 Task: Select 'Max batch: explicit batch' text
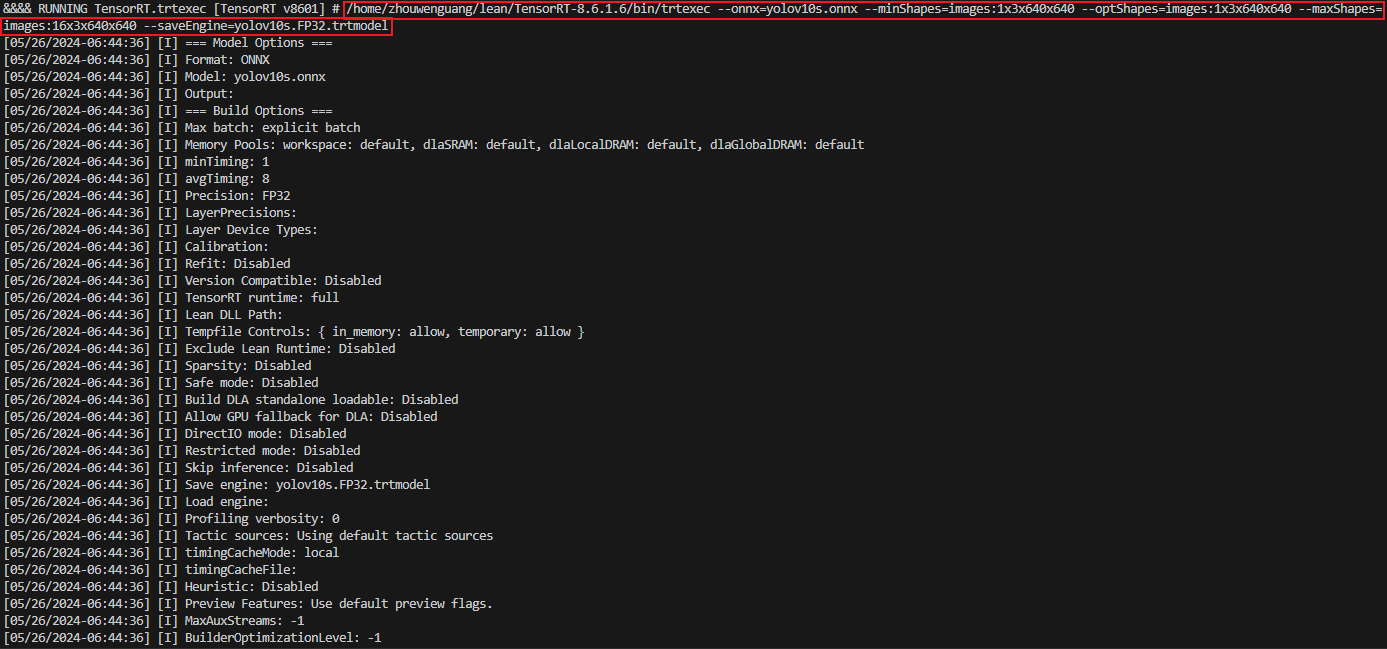[273, 128]
